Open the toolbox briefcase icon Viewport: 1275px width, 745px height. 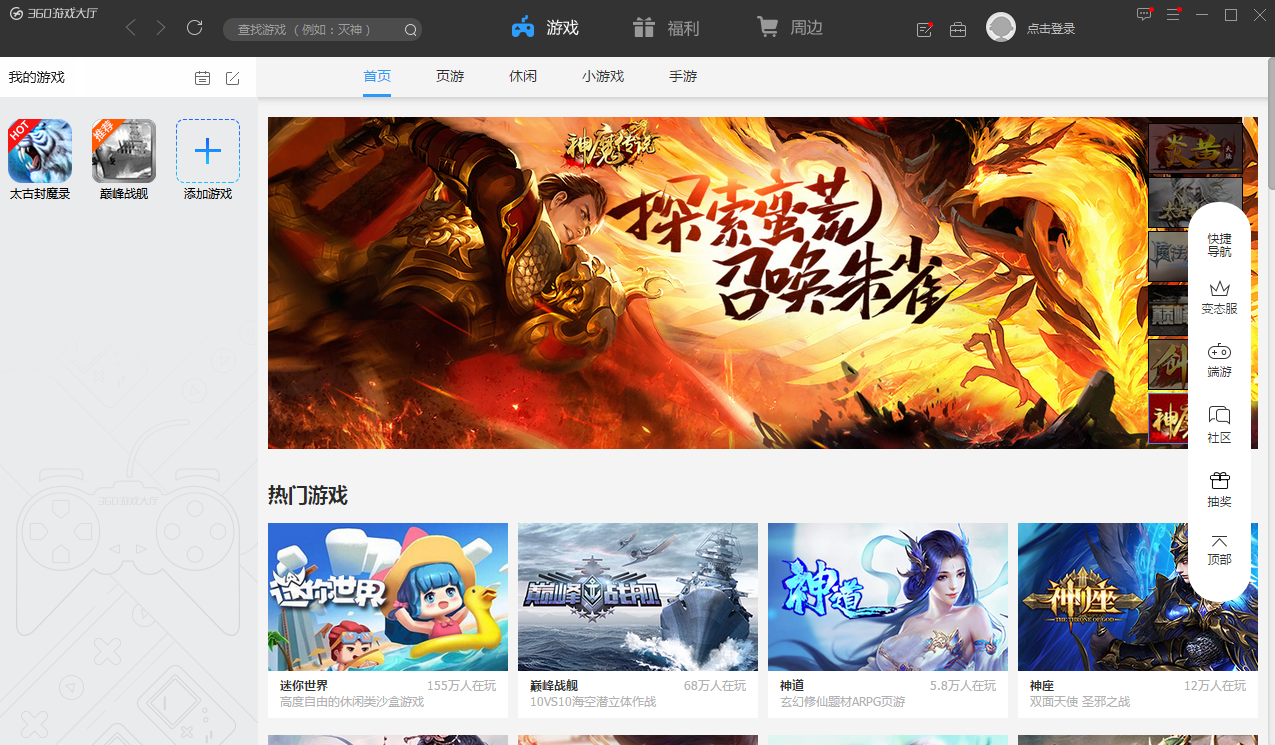958,29
